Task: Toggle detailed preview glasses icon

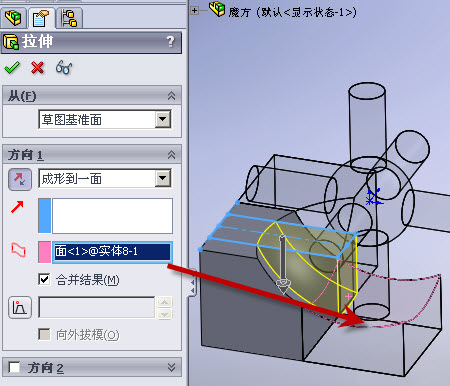Action: [63, 68]
